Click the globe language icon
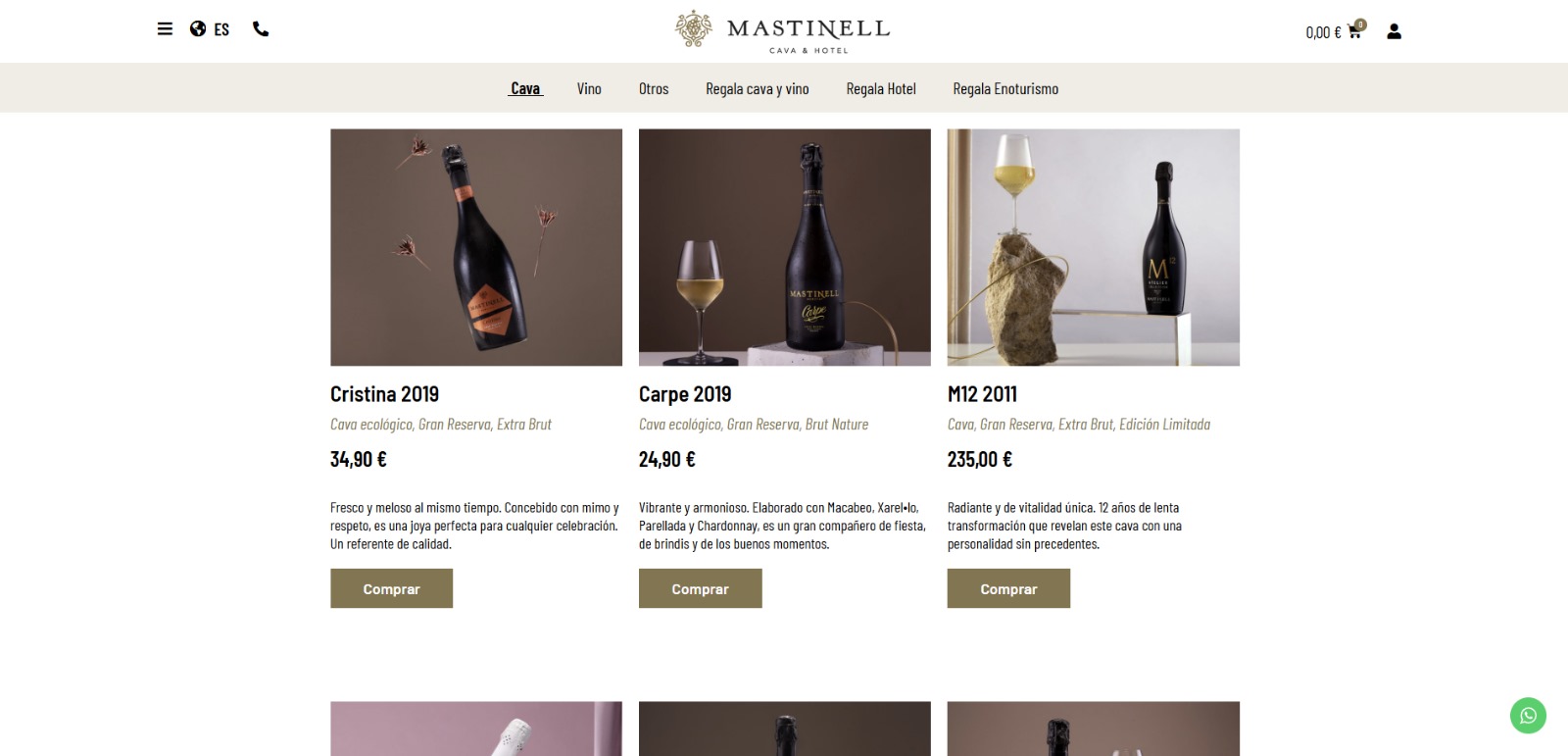The width and height of the screenshot is (1568, 756). tap(198, 29)
